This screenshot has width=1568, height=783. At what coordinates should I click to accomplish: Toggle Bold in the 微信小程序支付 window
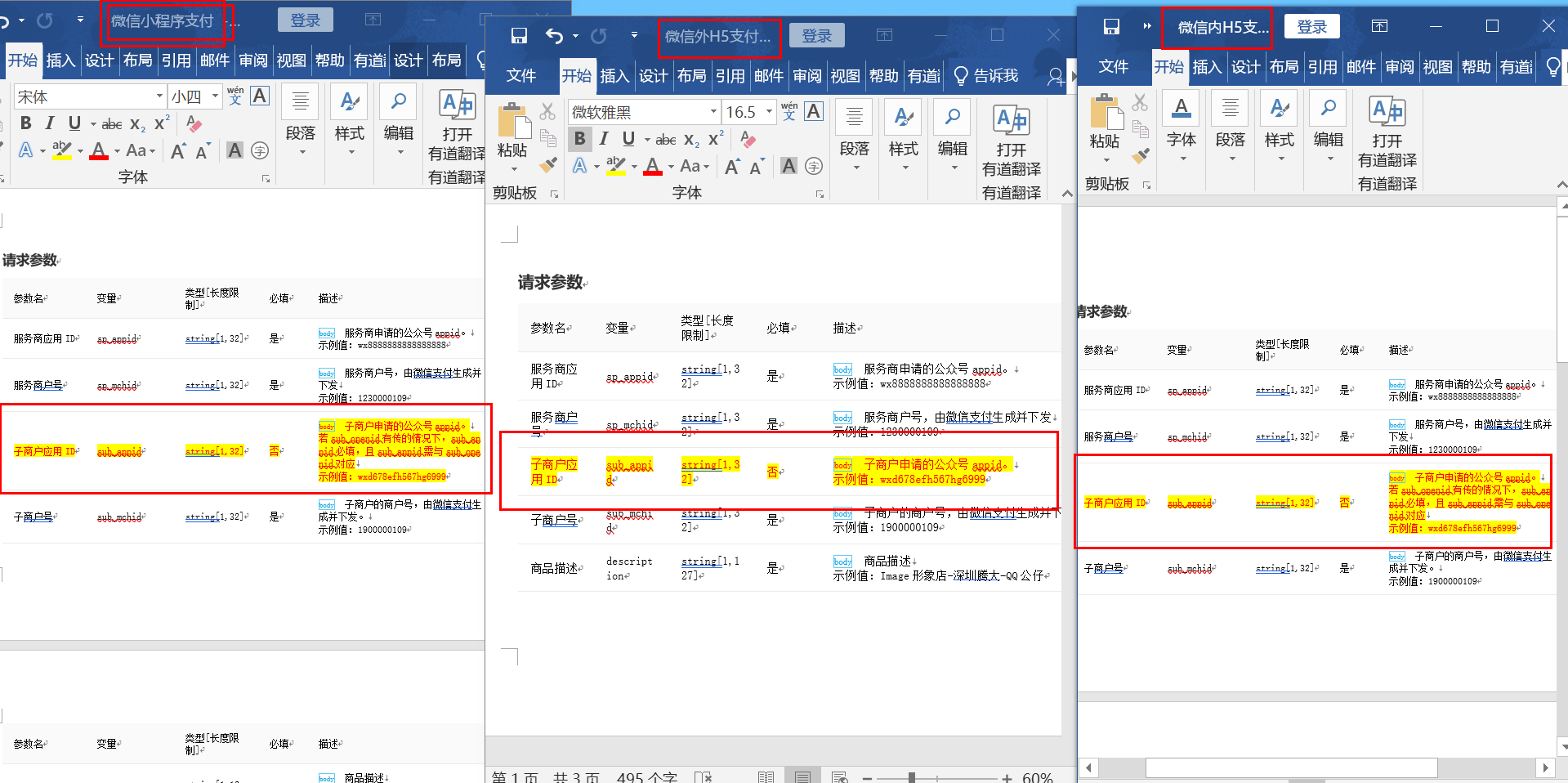pyautogui.click(x=25, y=123)
